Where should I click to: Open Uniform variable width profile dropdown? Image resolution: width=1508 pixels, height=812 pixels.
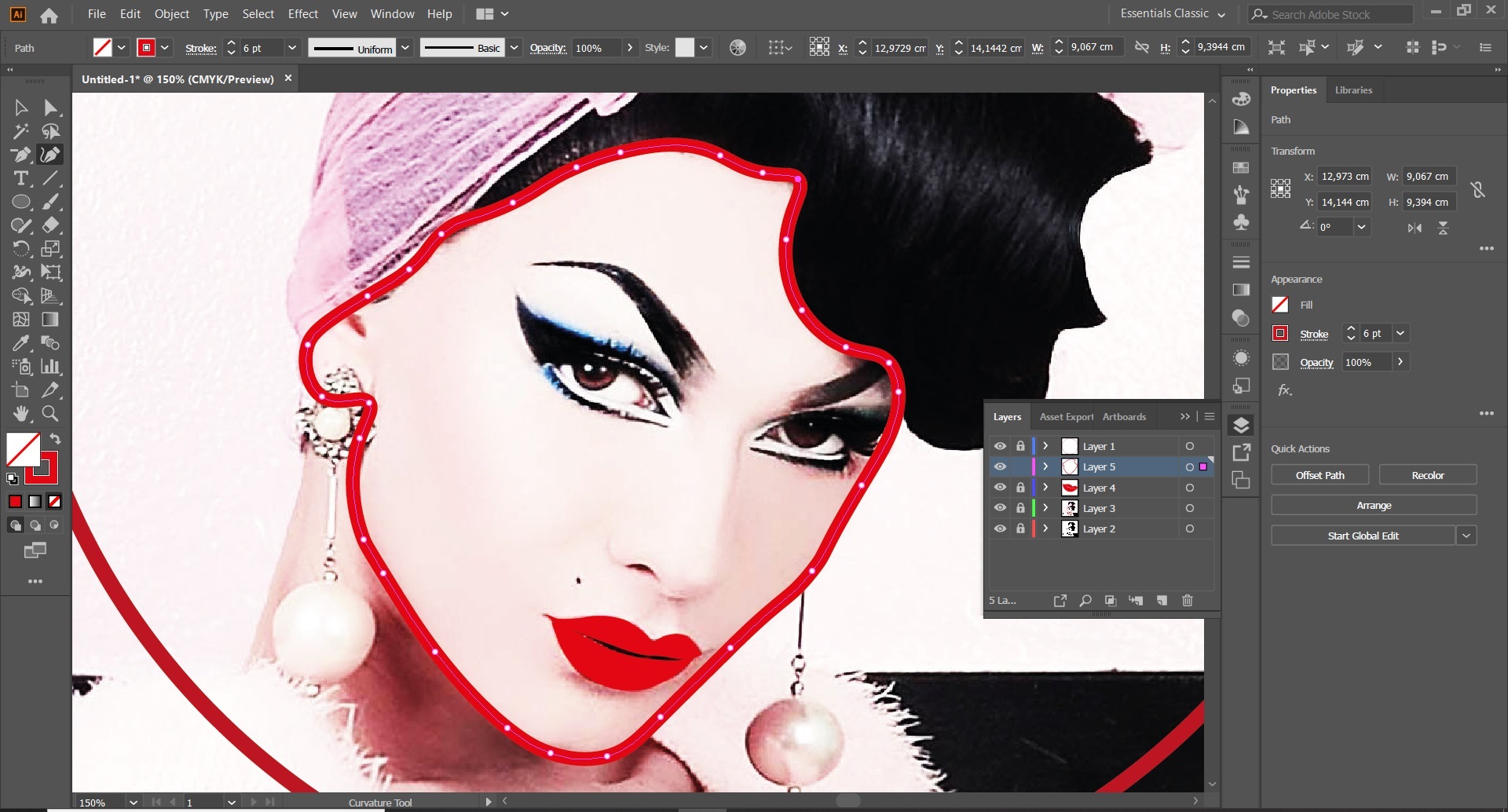405,48
